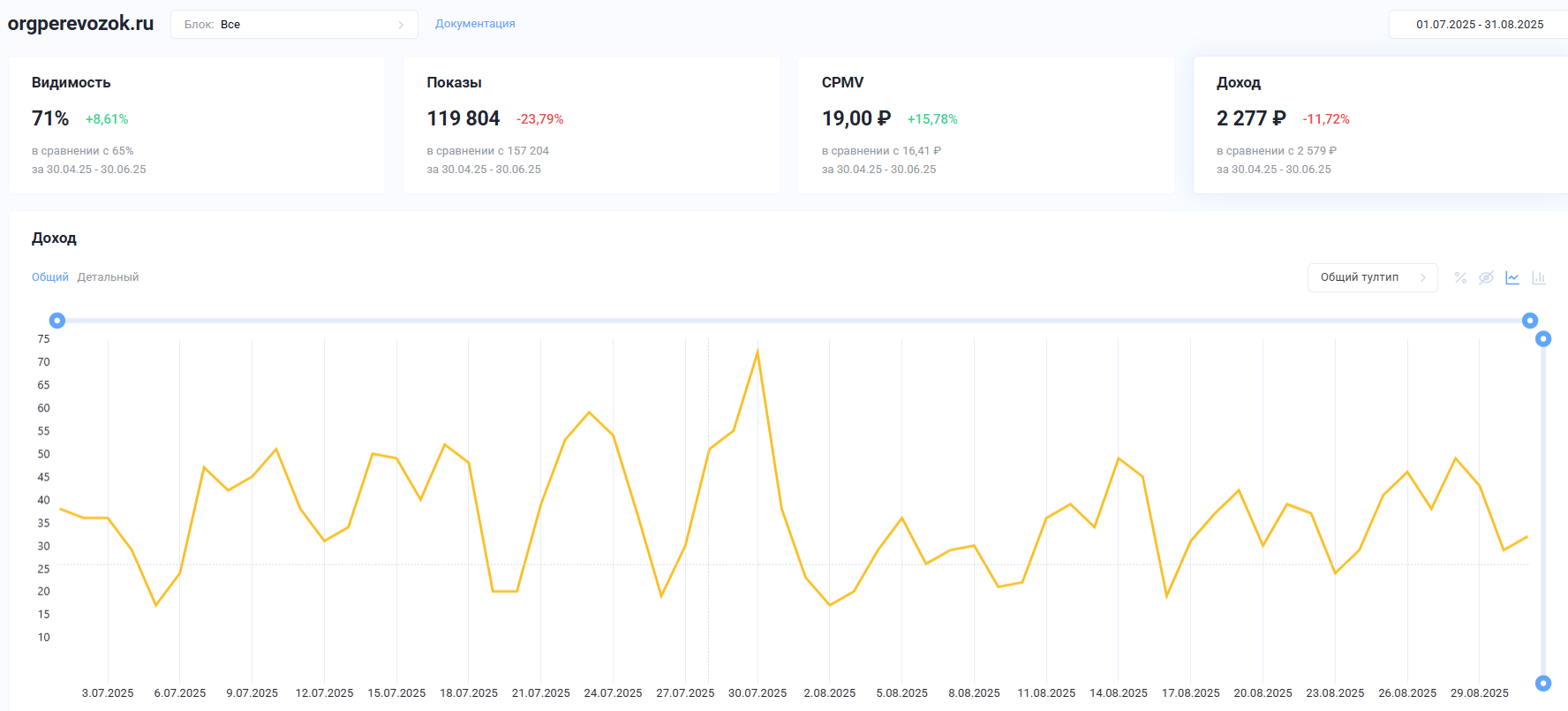Screen dimensions: 1568x711
Task: Select the Видимость metric card
Action: tap(197, 125)
